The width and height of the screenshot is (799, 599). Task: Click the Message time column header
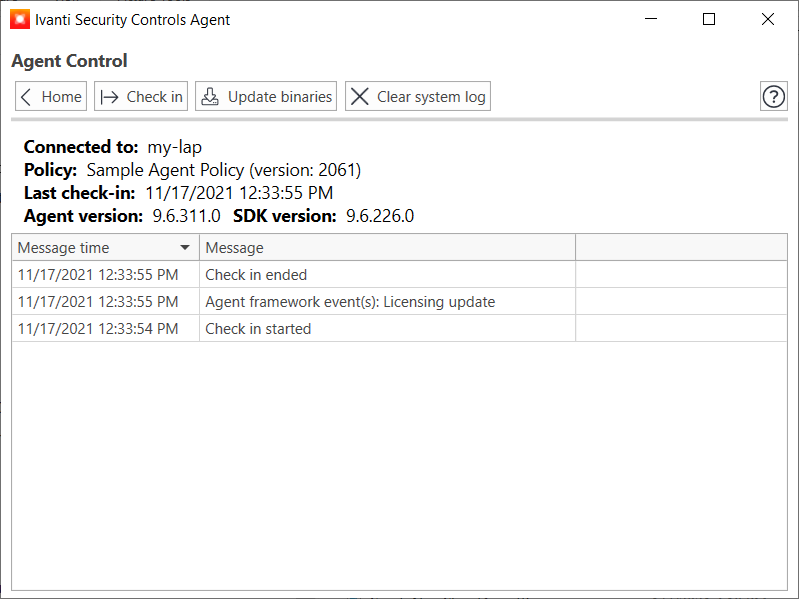105,248
